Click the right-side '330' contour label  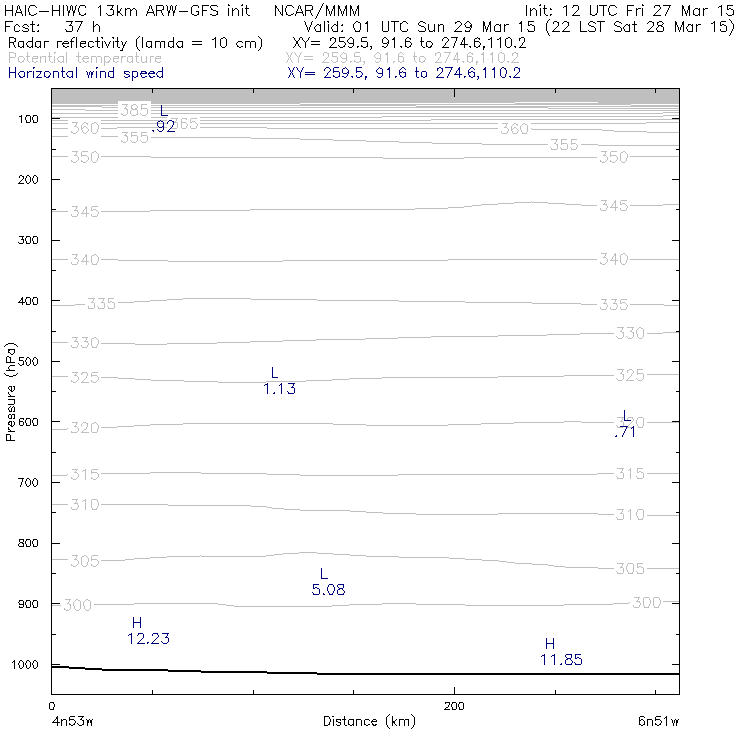[630, 333]
